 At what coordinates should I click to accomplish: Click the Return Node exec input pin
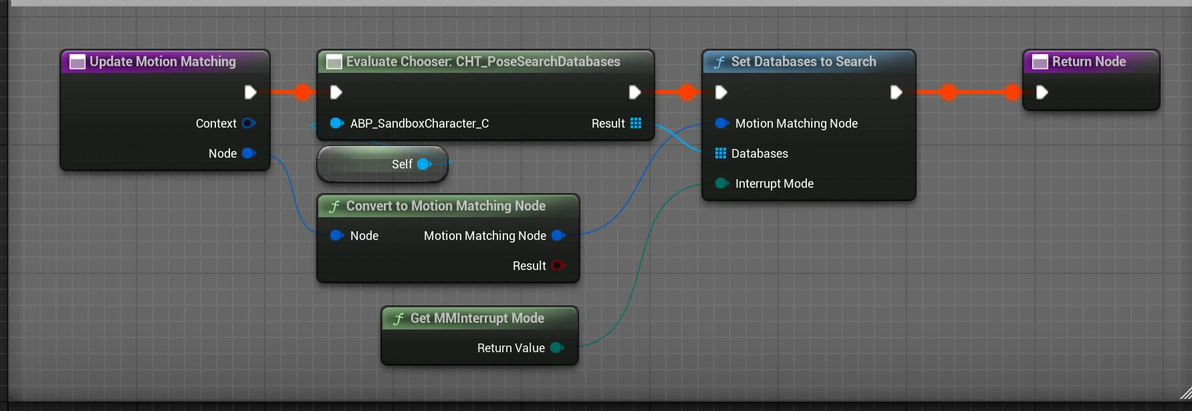[1041, 93]
